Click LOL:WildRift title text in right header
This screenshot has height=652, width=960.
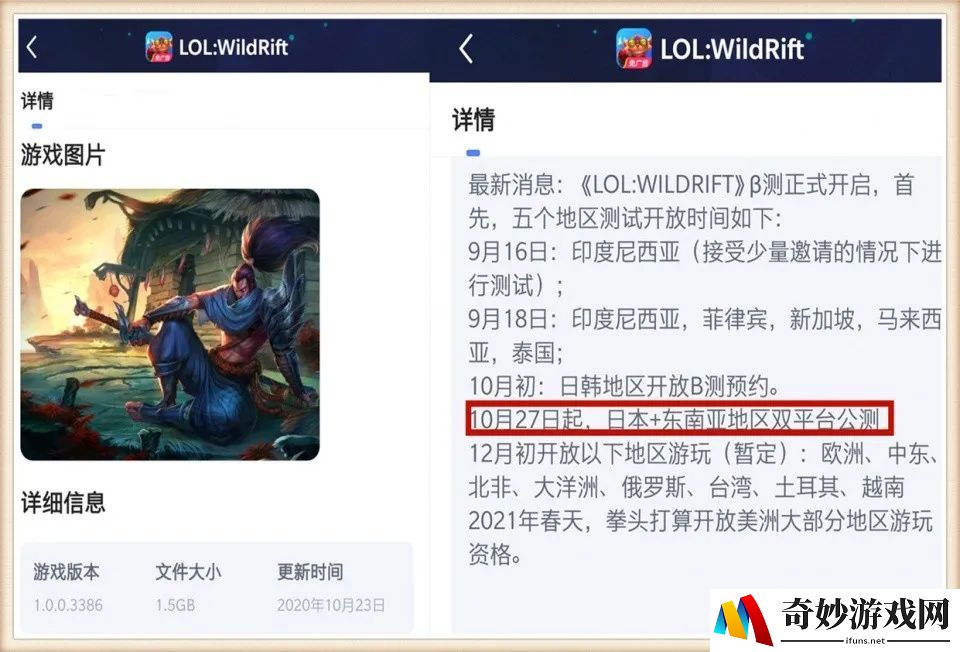coord(732,49)
